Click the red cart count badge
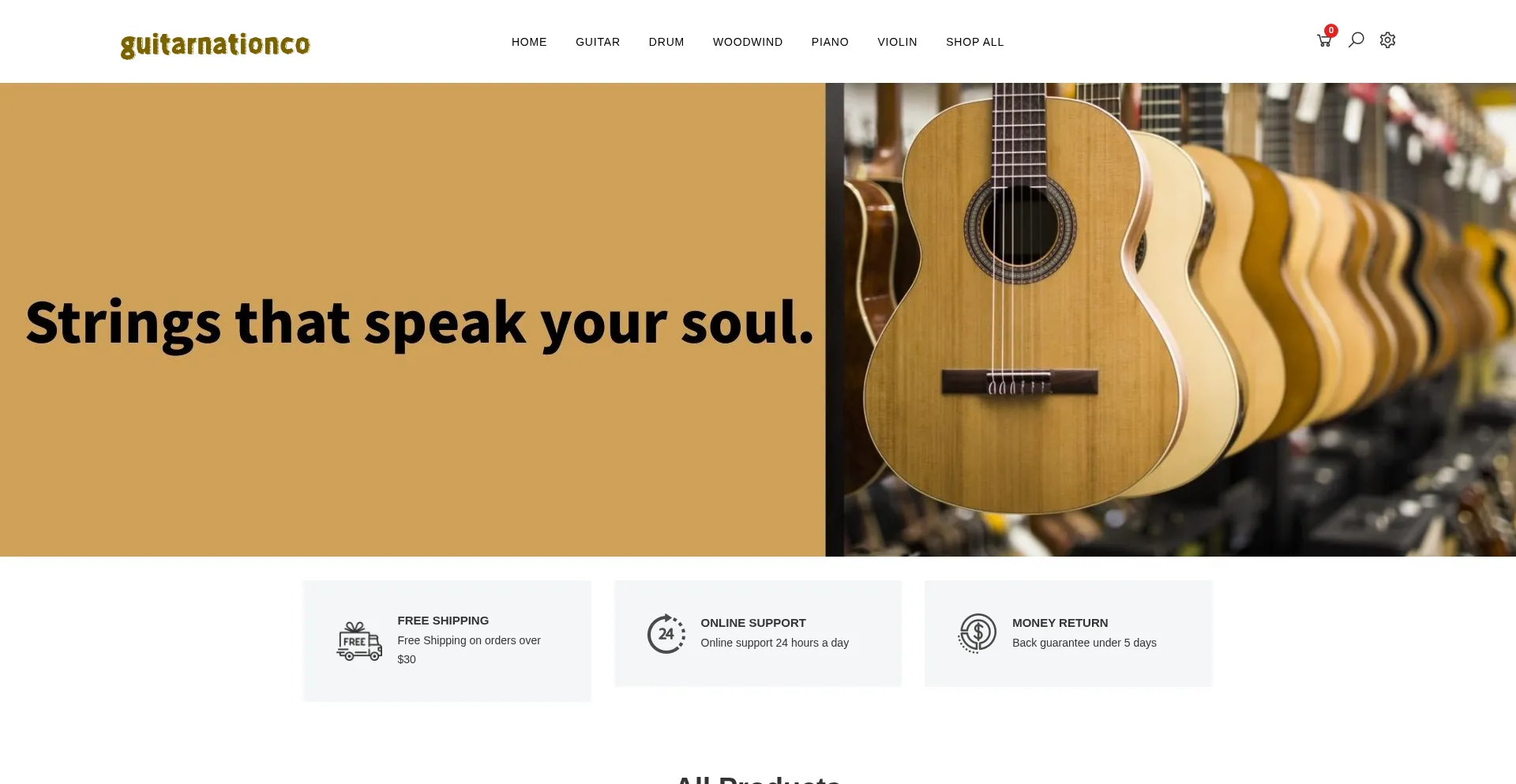The height and width of the screenshot is (784, 1516). pyautogui.click(x=1331, y=31)
